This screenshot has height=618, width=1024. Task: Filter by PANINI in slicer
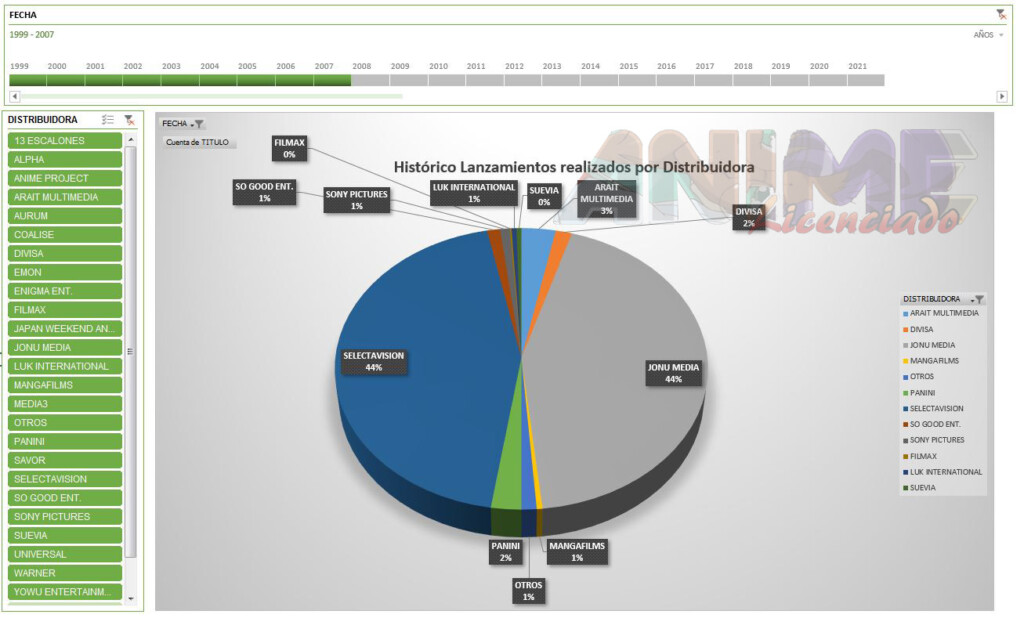[x=65, y=442]
